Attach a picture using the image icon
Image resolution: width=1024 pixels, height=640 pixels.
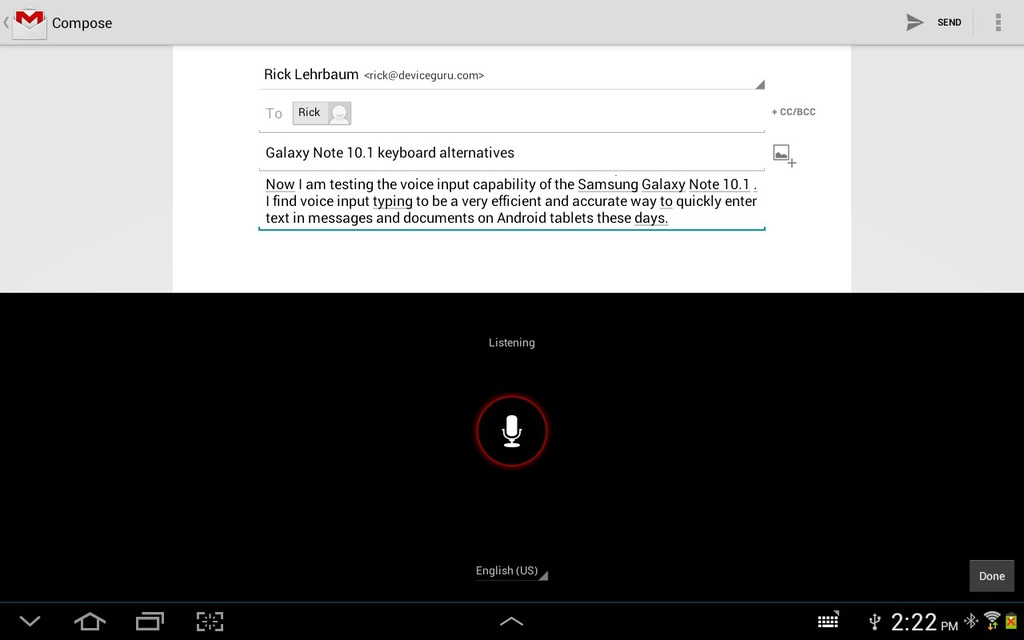point(784,155)
